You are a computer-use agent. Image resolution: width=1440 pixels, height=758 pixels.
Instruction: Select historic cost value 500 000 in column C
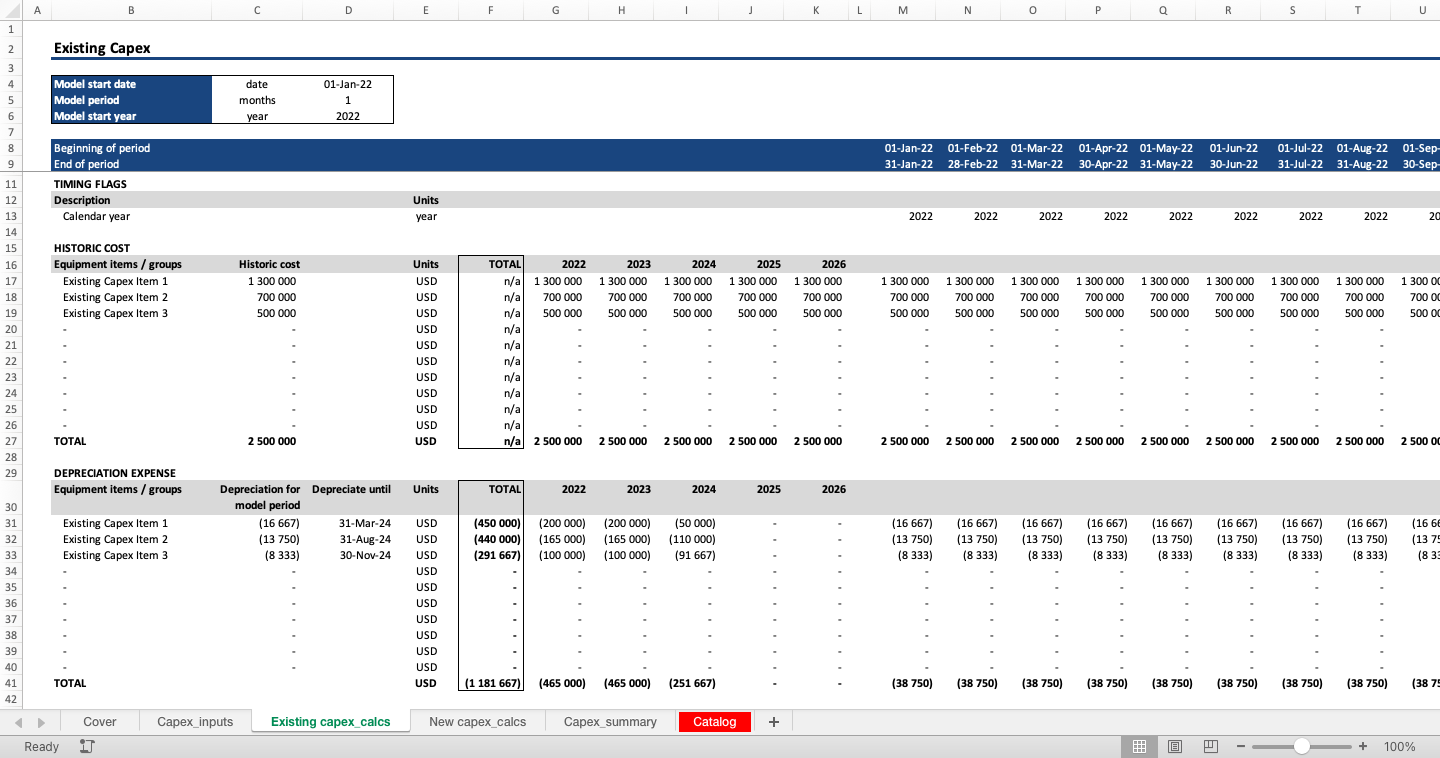pos(257,313)
